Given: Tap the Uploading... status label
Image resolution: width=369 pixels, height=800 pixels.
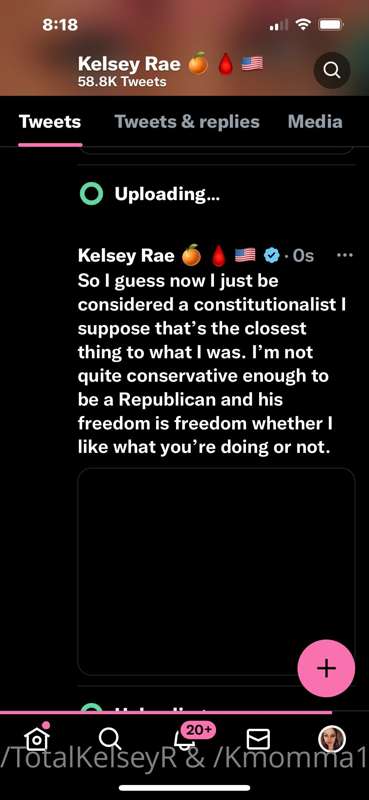Looking at the screenshot, I should coord(167,194).
